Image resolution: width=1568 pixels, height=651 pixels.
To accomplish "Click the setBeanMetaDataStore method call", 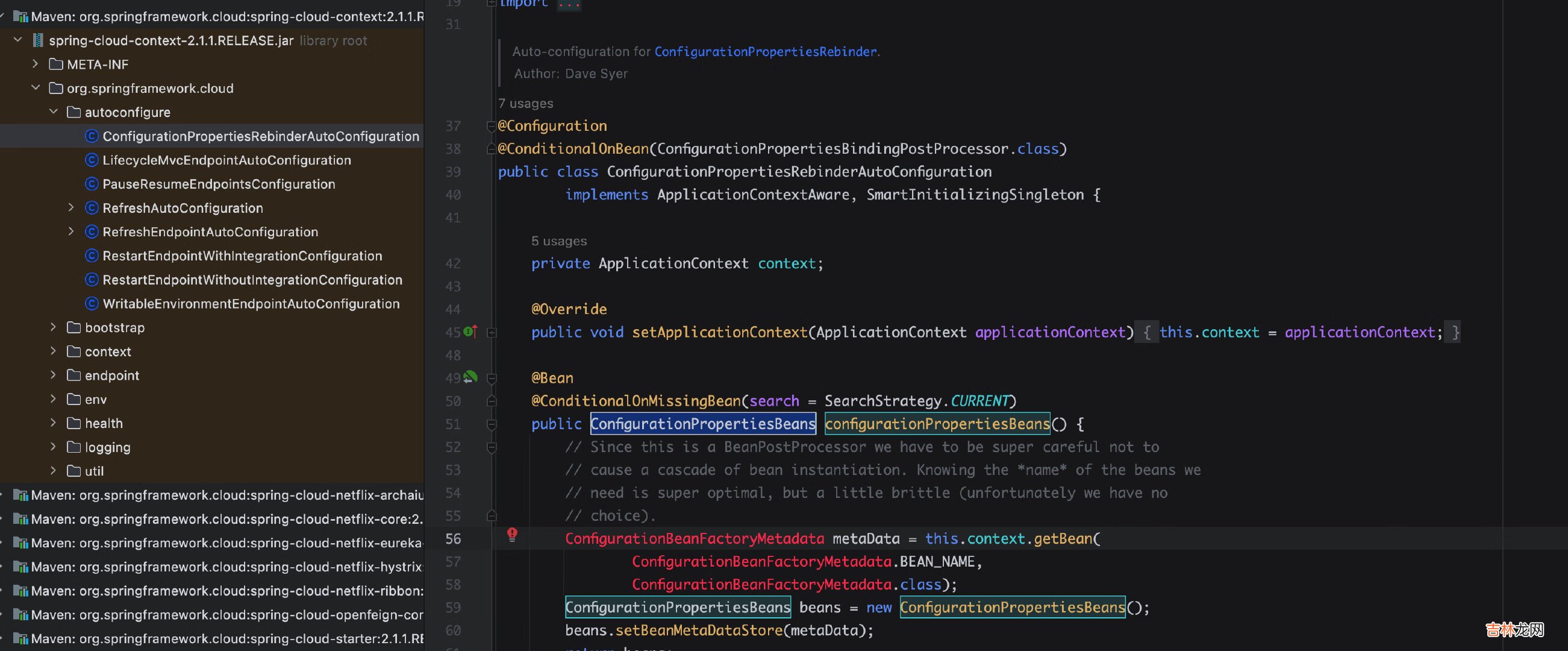I will 699,631.
